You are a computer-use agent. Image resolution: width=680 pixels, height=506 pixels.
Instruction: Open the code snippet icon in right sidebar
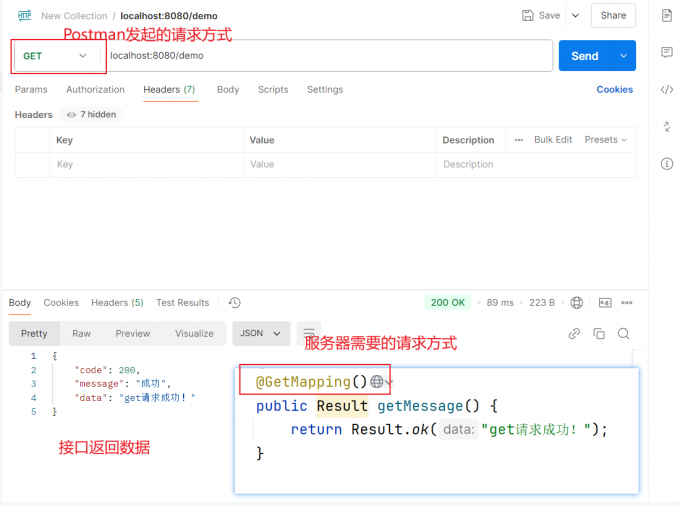[x=667, y=90]
